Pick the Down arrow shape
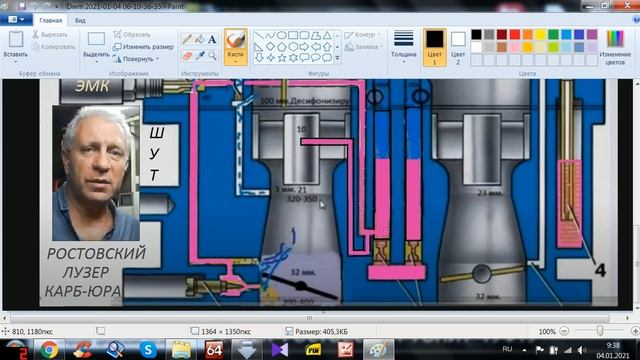 coord(259,58)
